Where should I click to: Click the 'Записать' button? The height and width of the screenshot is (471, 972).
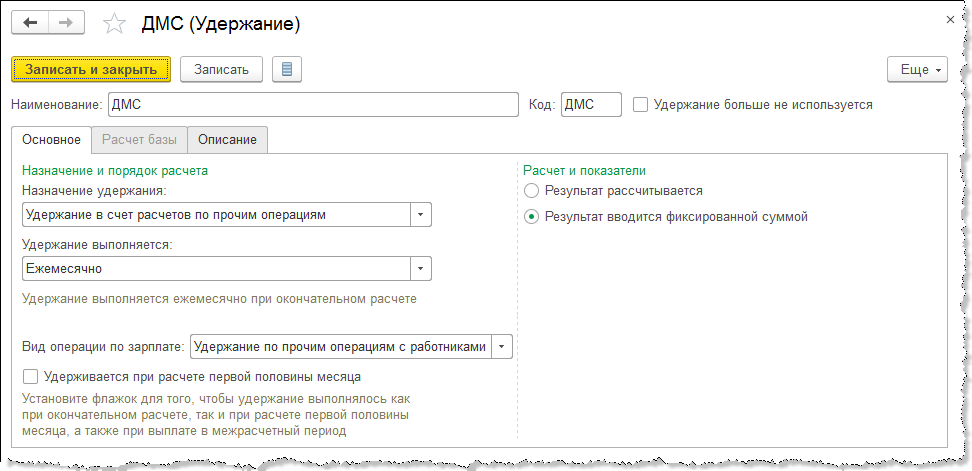point(221,69)
